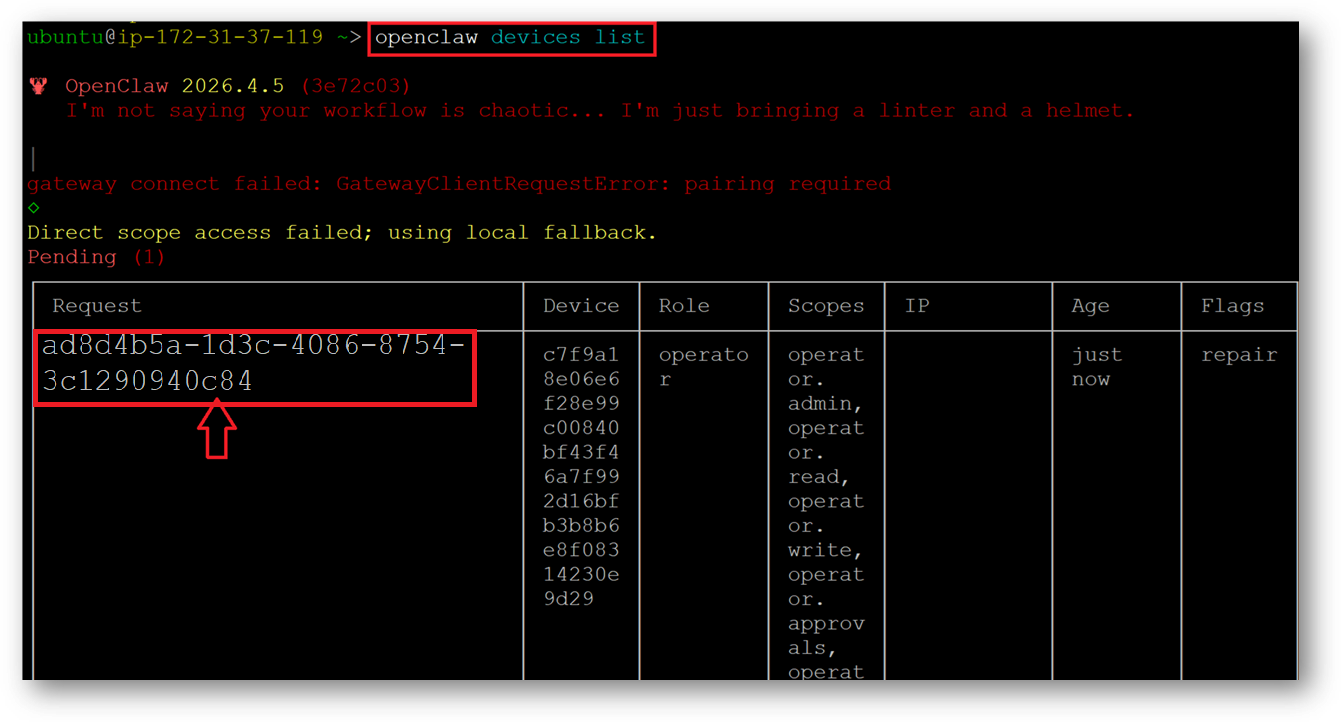Click device hash line 'c00840'
Viewport: 1341px width, 722px height.
(581, 428)
